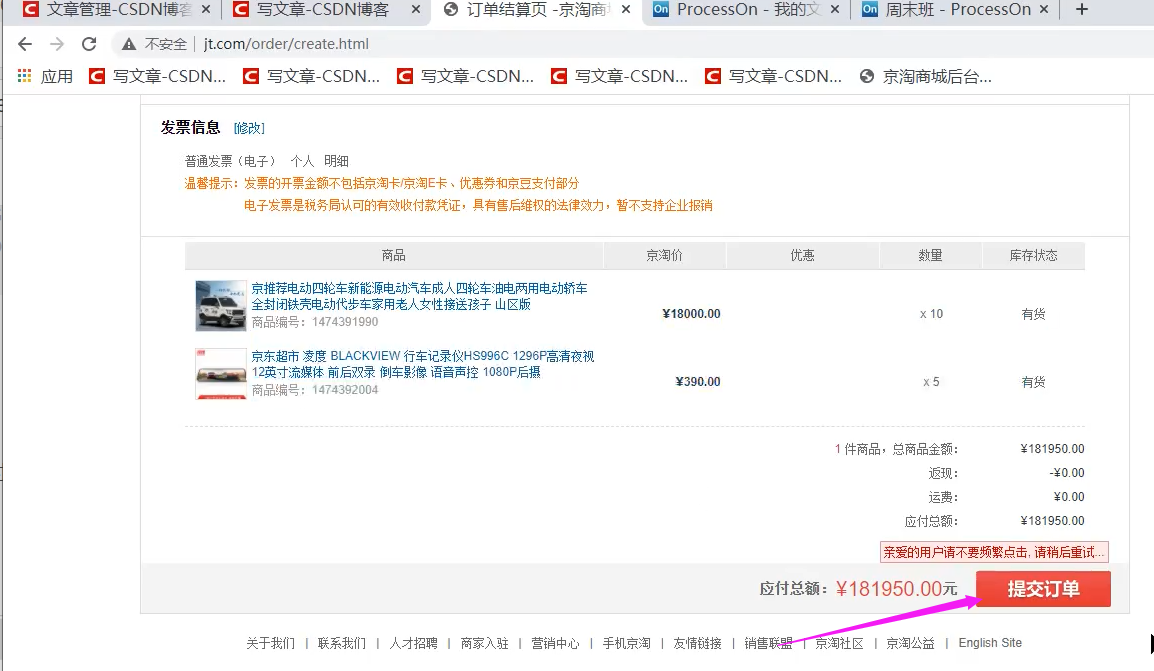Viewport: 1154px width, 671px height.
Task: Close the 写文章-CSDN博客 tab
Action: (x=416, y=10)
